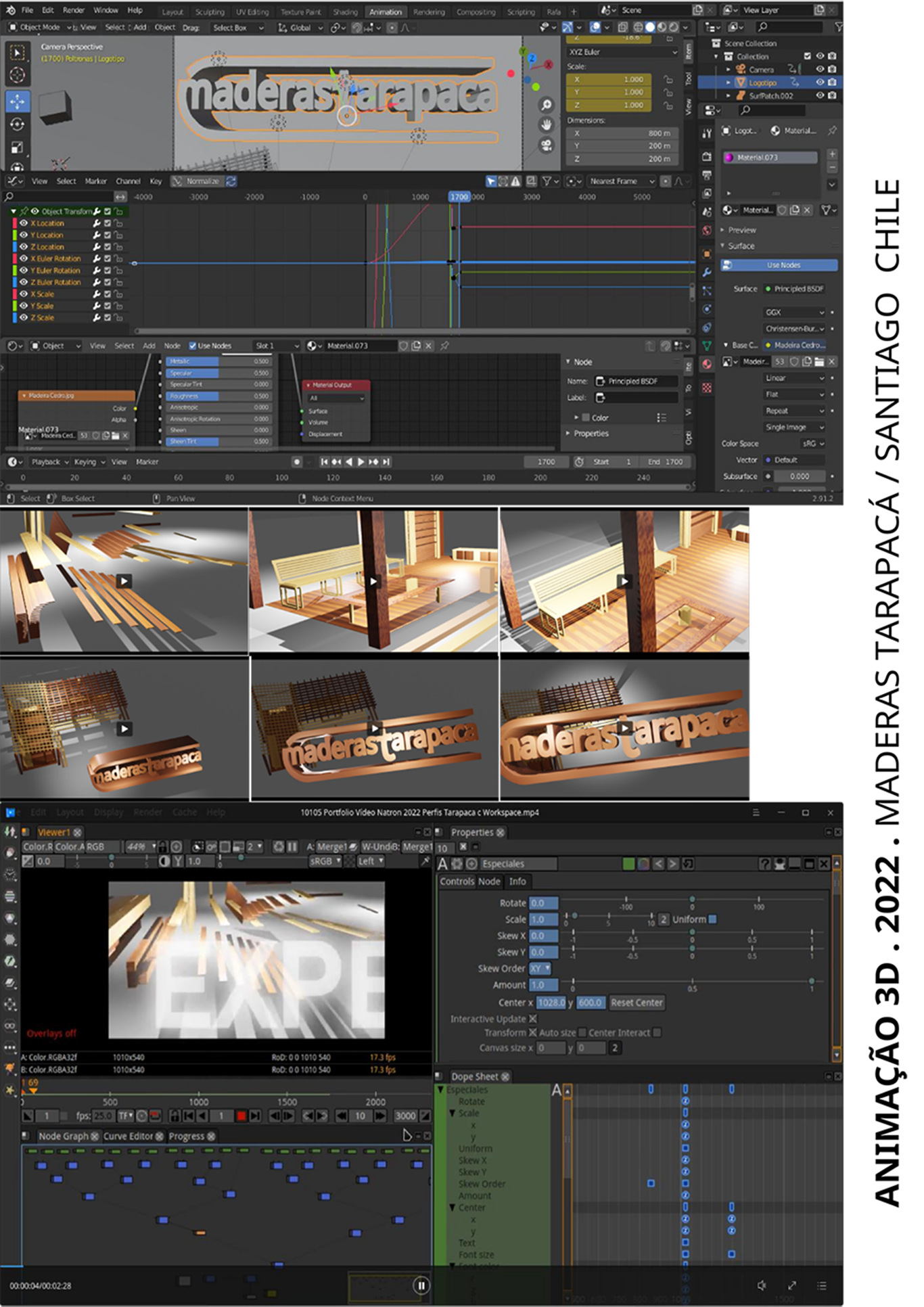Open the Nearest Frame dropdown
This screenshot has width=924, height=1307.
(622, 181)
